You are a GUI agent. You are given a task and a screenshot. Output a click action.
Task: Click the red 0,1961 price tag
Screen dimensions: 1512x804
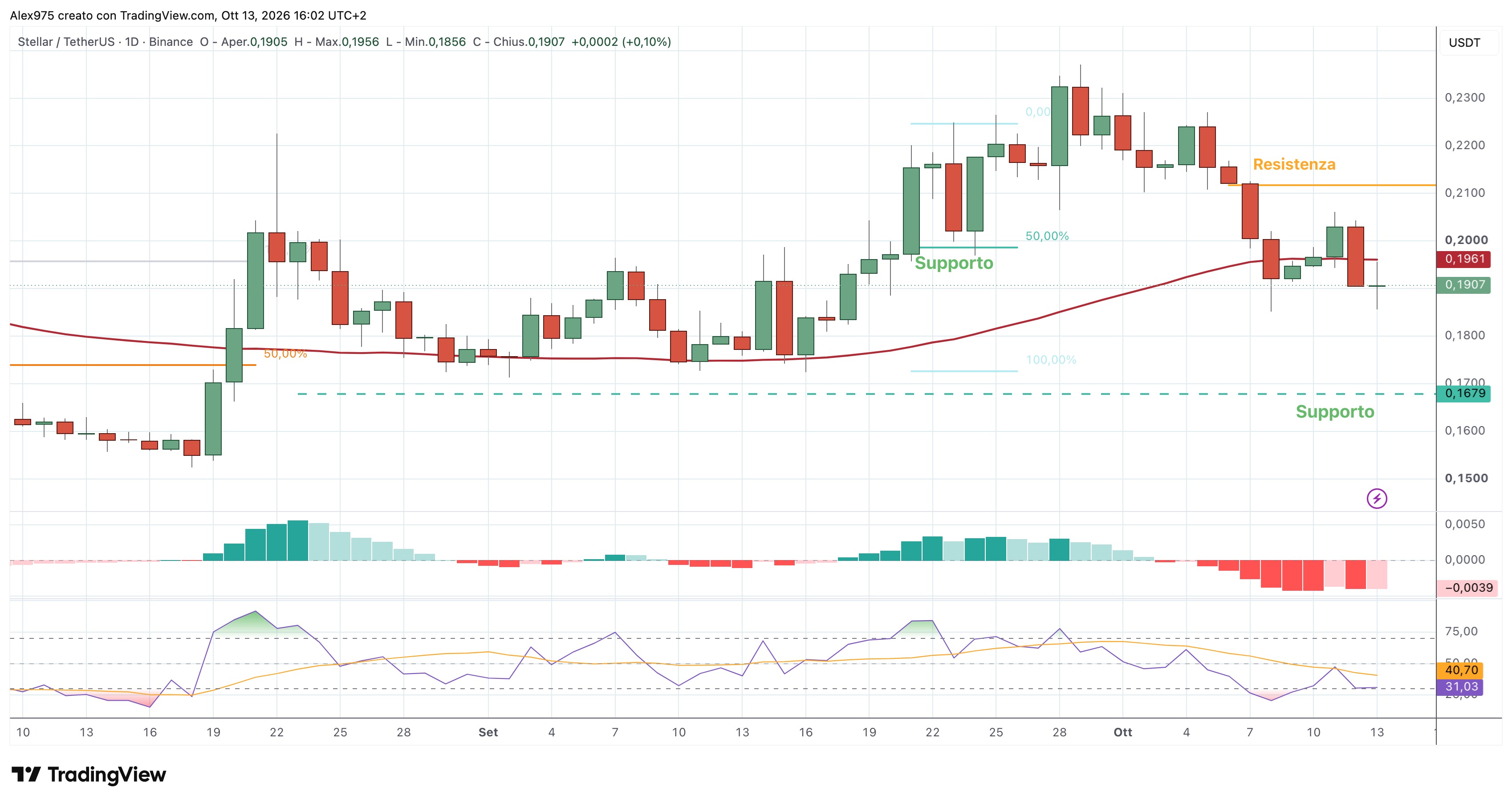[x=1464, y=259]
